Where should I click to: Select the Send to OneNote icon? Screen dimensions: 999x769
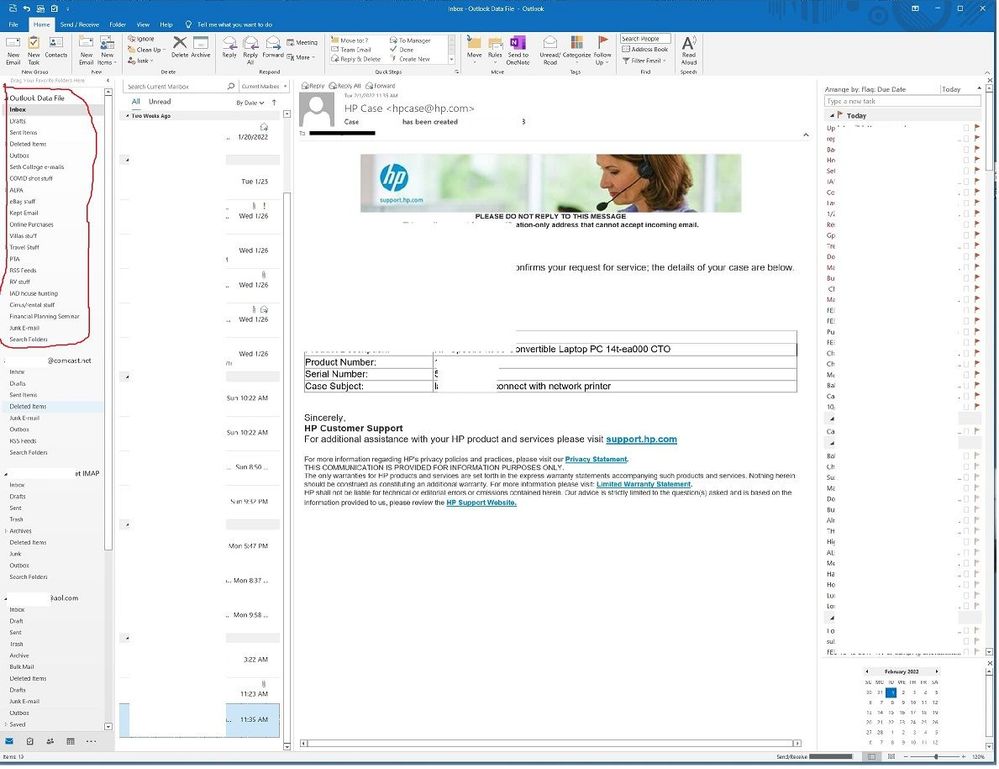[517, 48]
